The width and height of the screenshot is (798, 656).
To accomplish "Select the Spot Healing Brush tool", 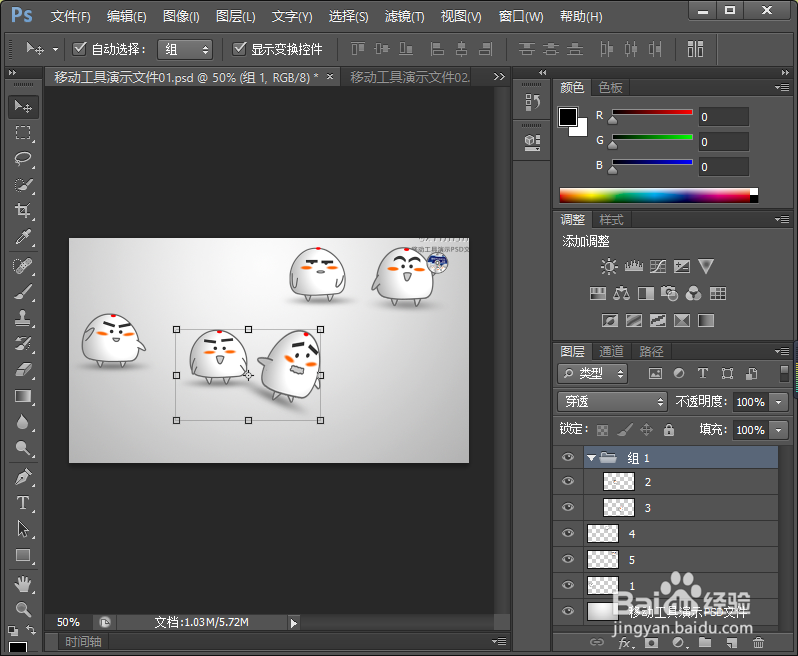I will pyautogui.click(x=23, y=266).
